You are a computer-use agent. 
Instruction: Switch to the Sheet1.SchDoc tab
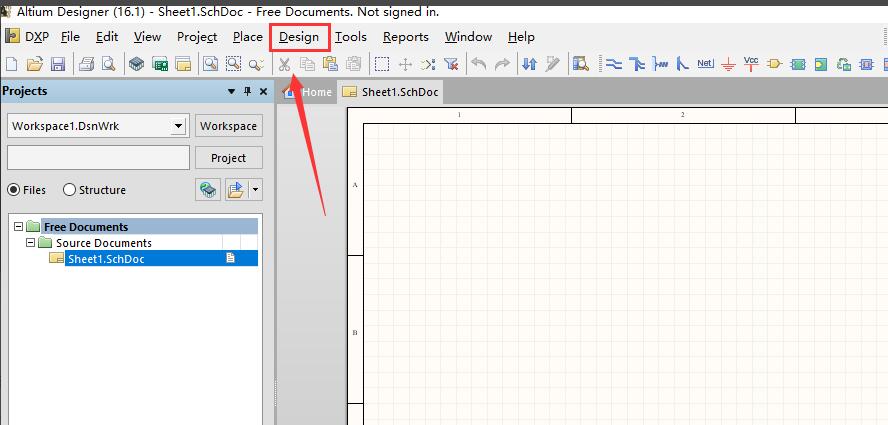click(x=391, y=92)
